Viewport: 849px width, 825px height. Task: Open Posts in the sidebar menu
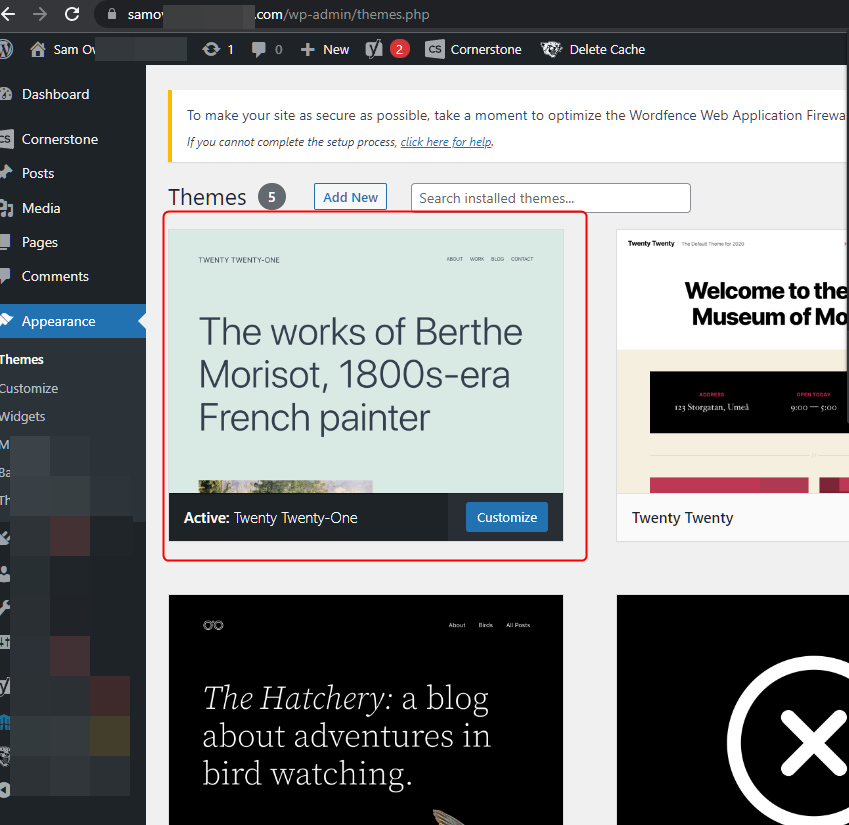click(38, 173)
